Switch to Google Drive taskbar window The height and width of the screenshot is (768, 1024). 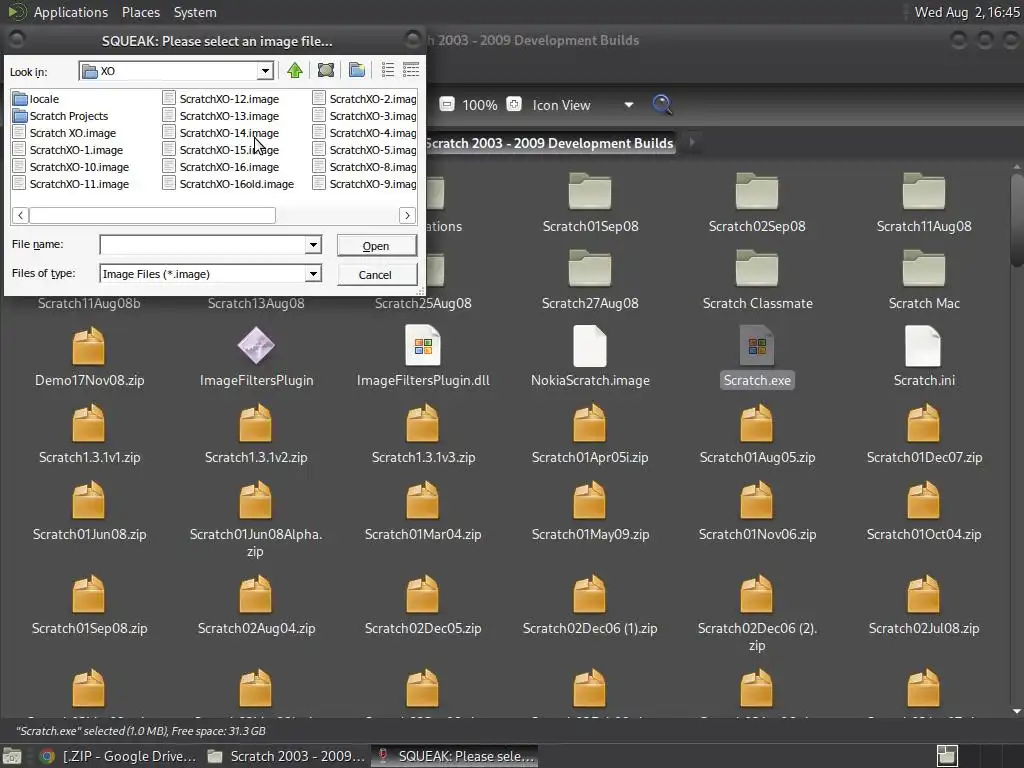point(118,756)
